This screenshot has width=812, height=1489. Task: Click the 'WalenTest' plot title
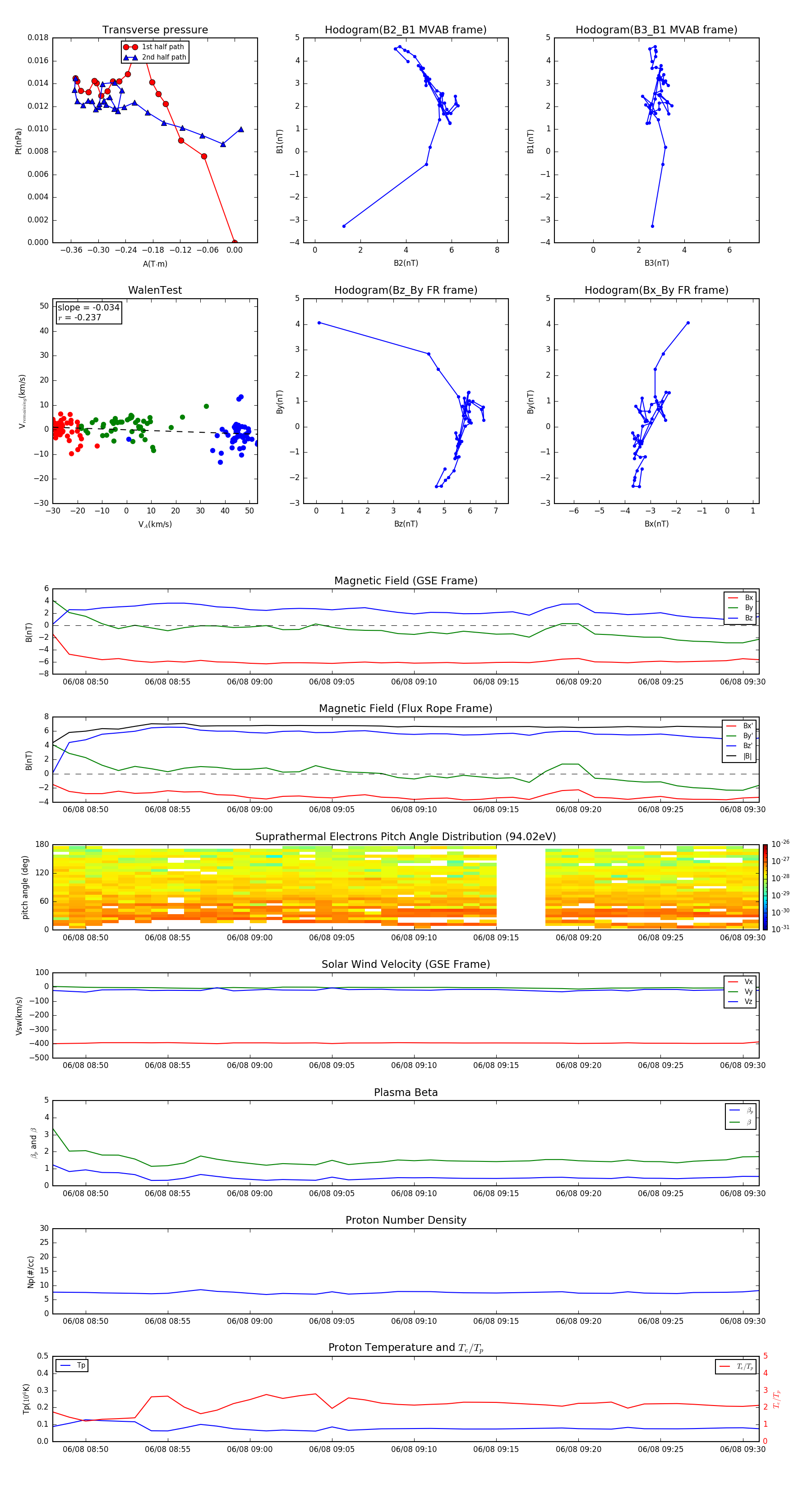tap(155, 290)
